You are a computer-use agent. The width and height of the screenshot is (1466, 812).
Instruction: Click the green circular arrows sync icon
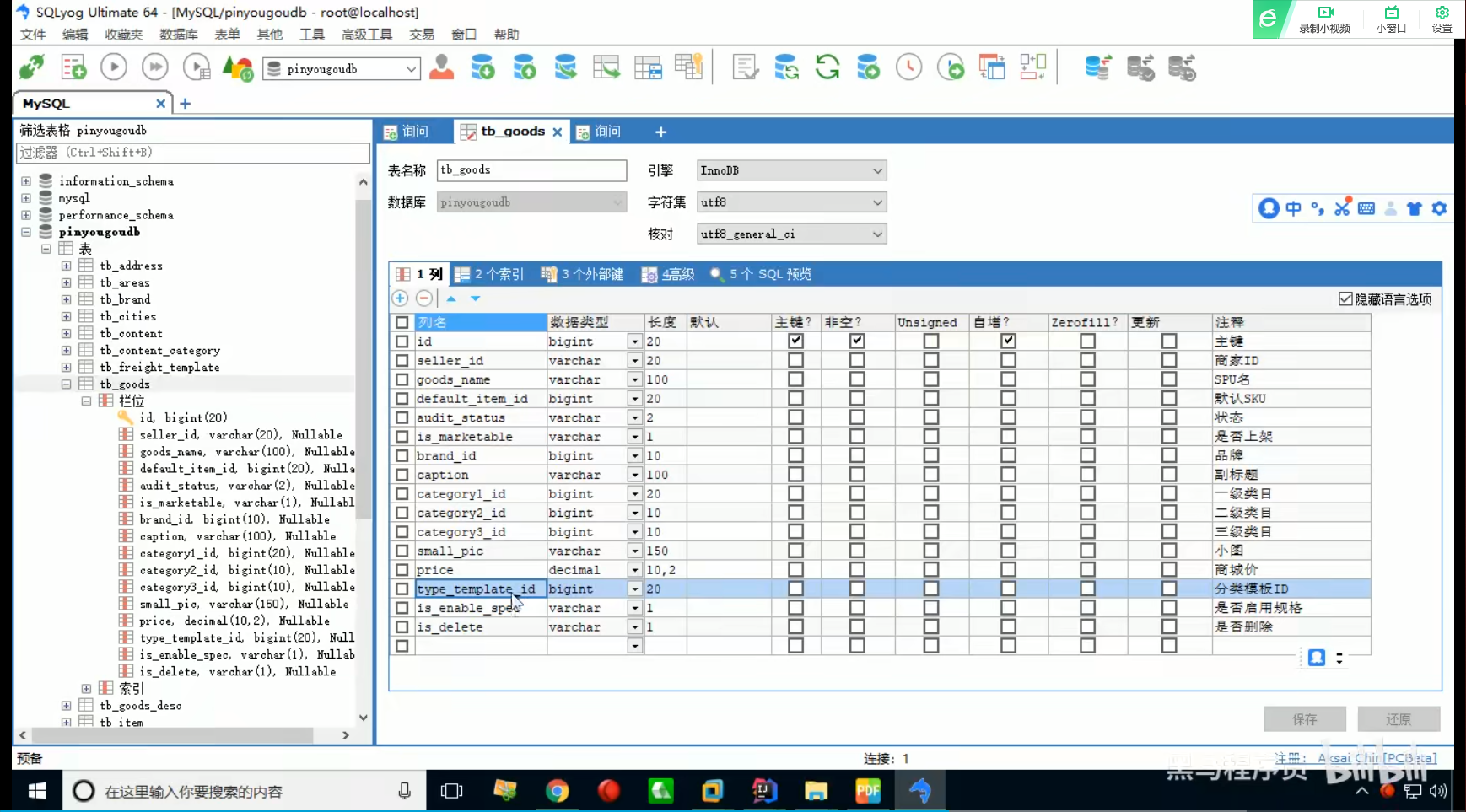point(827,67)
